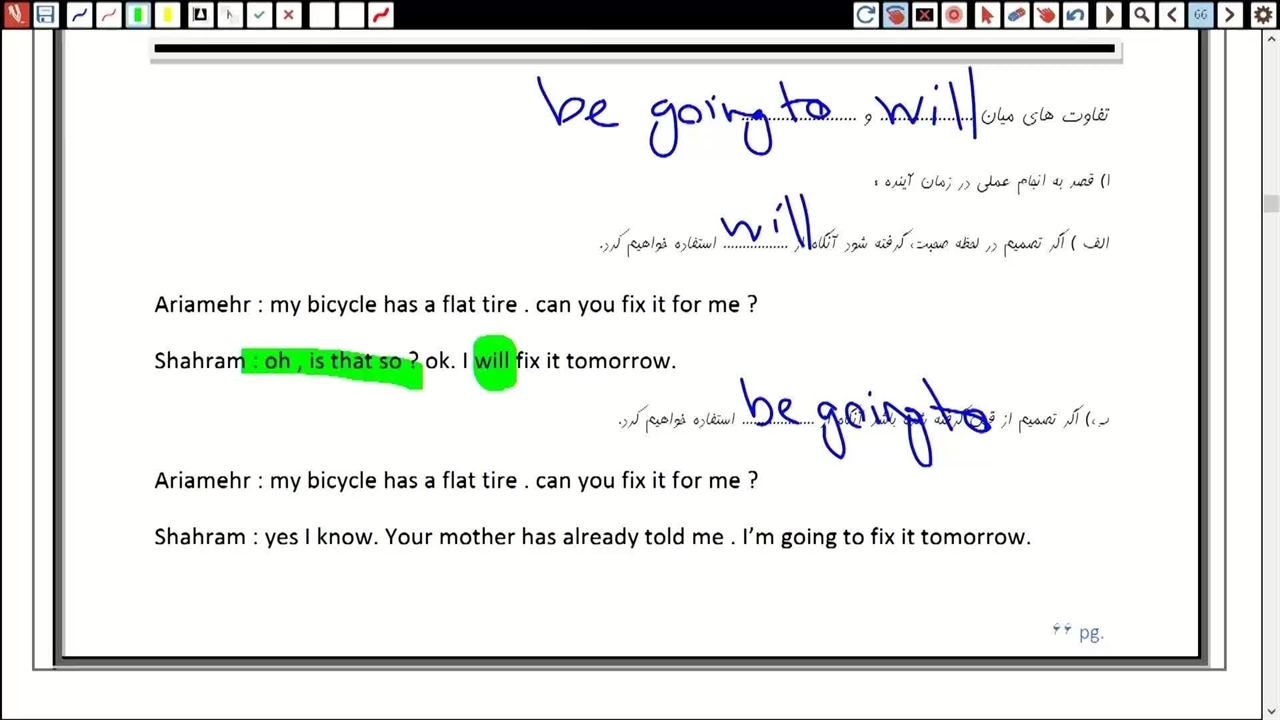Screen dimensions: 1280x720
Task: Select the eraser tool
Action: [1016, 15]
